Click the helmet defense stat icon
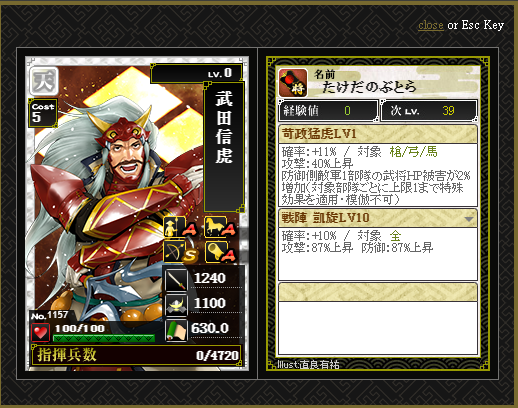 pos(176,305)
